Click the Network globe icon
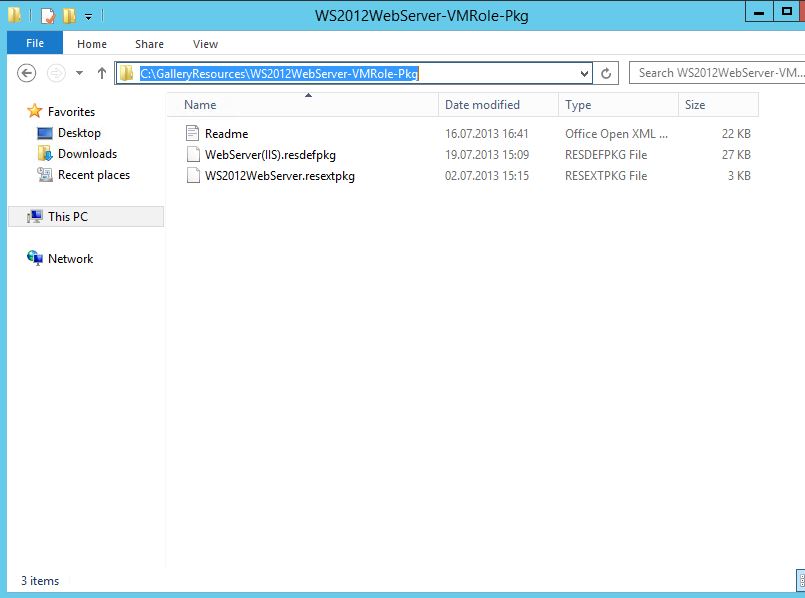Viewport: 805px width, 598px height. (34, 258)
